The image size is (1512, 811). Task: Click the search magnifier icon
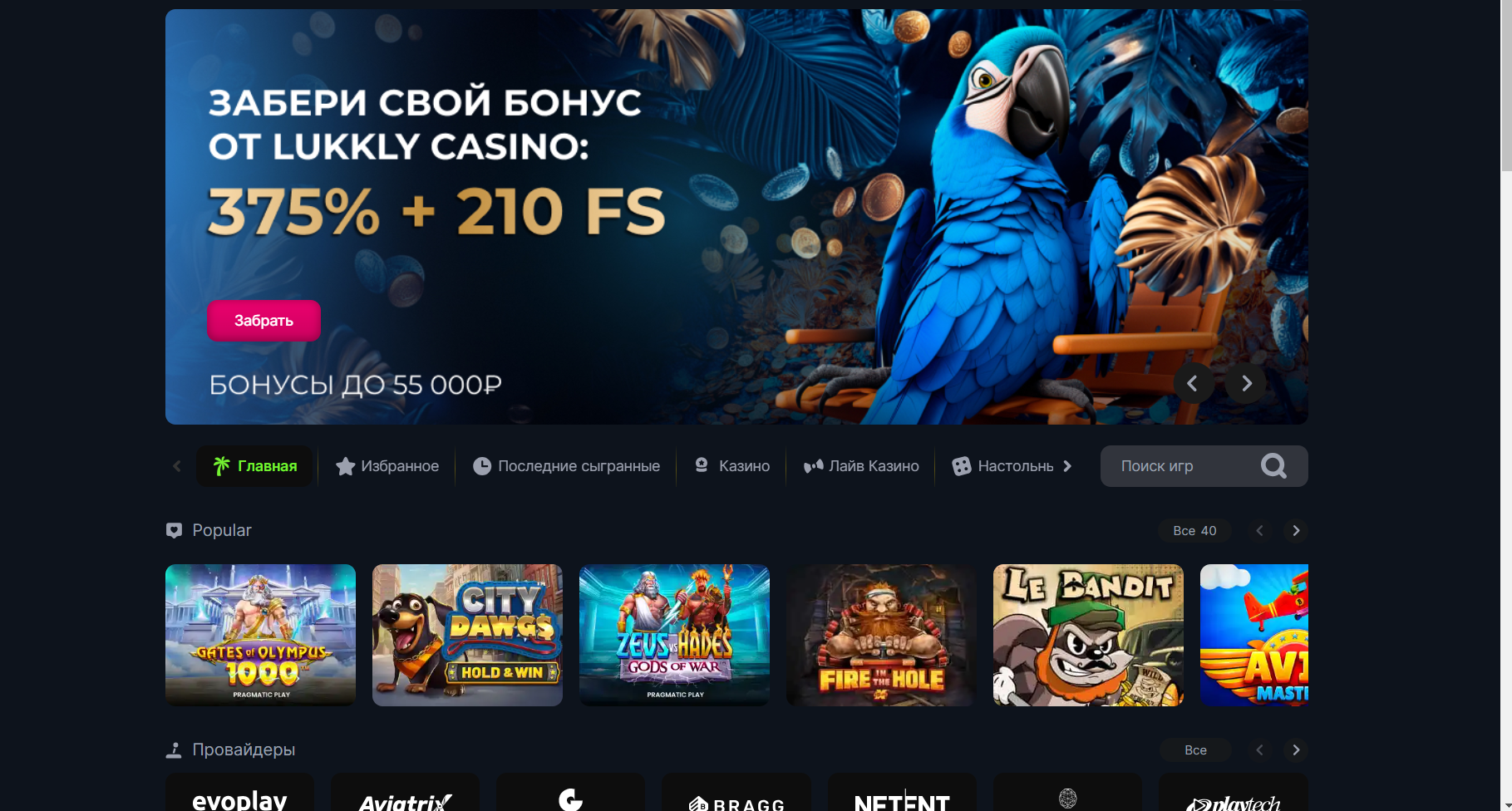[1273, 466]
